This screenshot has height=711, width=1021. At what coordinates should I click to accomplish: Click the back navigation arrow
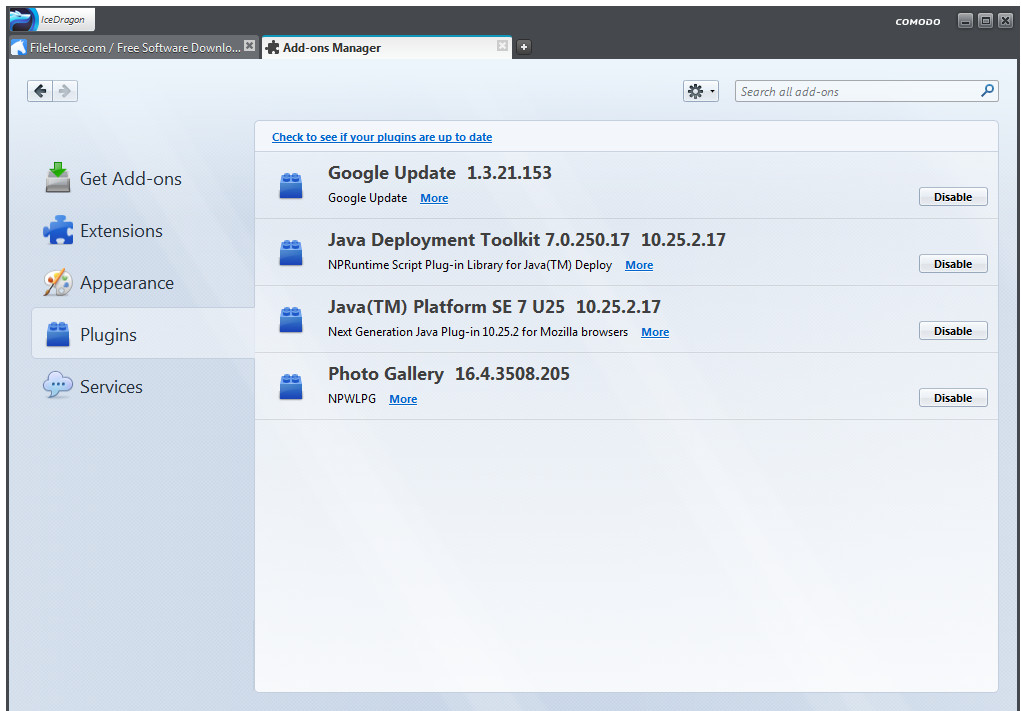tap(39, 90)
